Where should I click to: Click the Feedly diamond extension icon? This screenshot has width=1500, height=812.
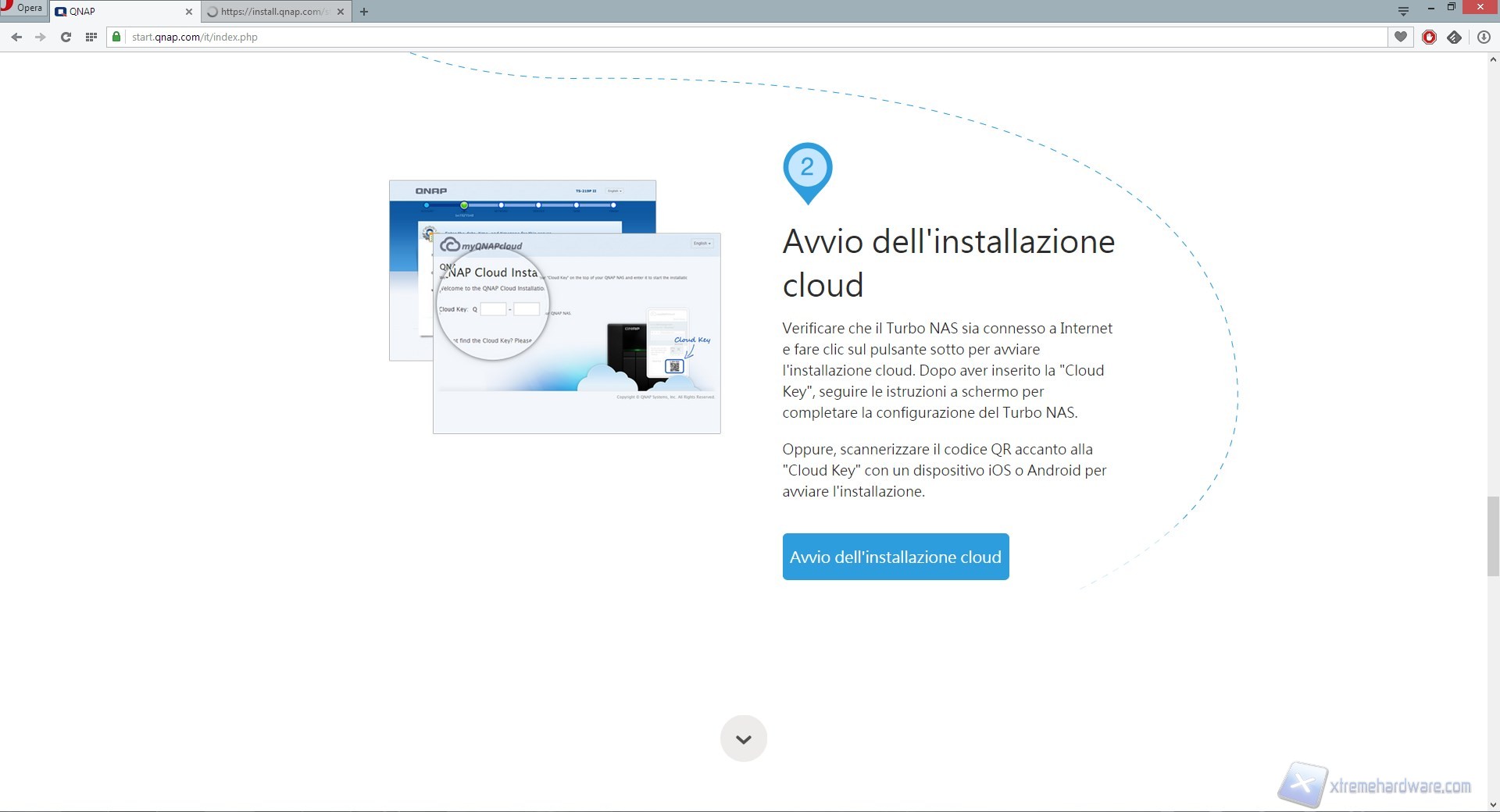pyautogui.click(x=1454, y=37)
